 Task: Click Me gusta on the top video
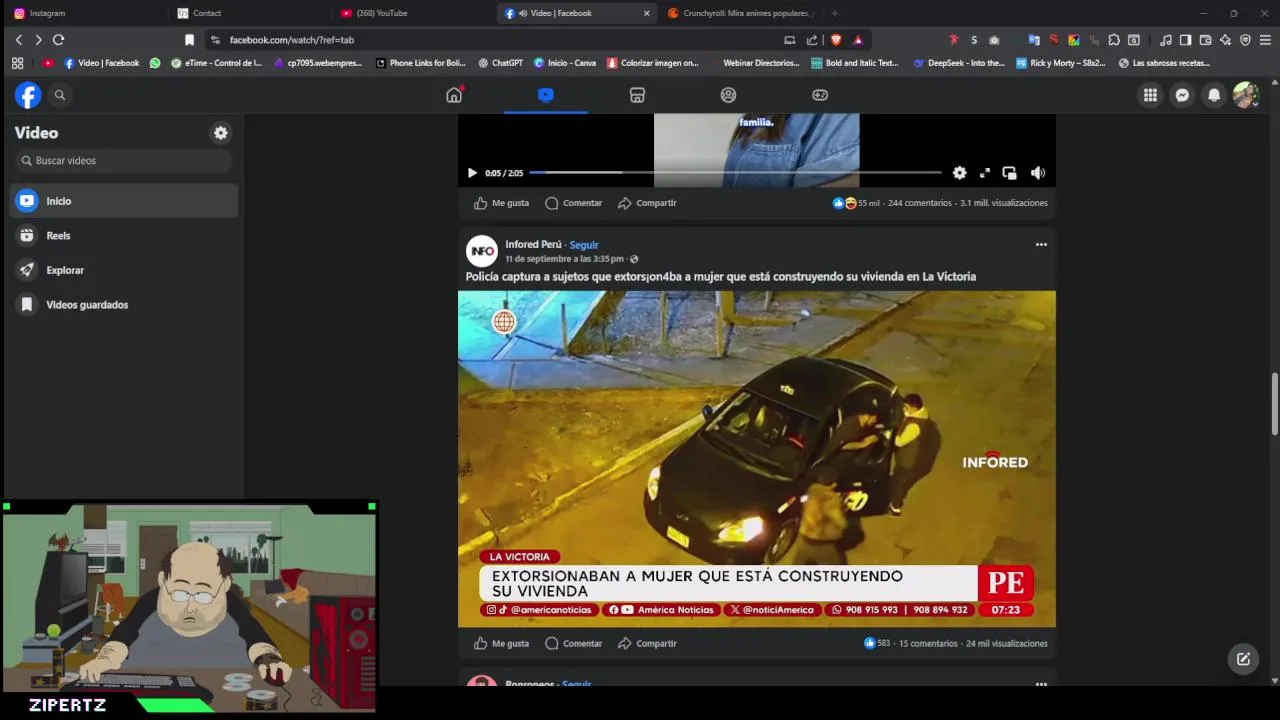click(501, 203)
